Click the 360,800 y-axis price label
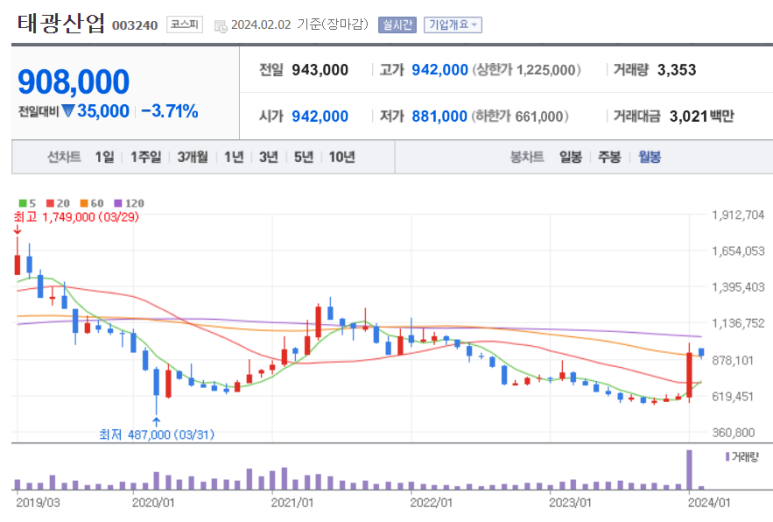Viewport: 773px width, 522px height. pyautogui.click(x=733, y=432)
